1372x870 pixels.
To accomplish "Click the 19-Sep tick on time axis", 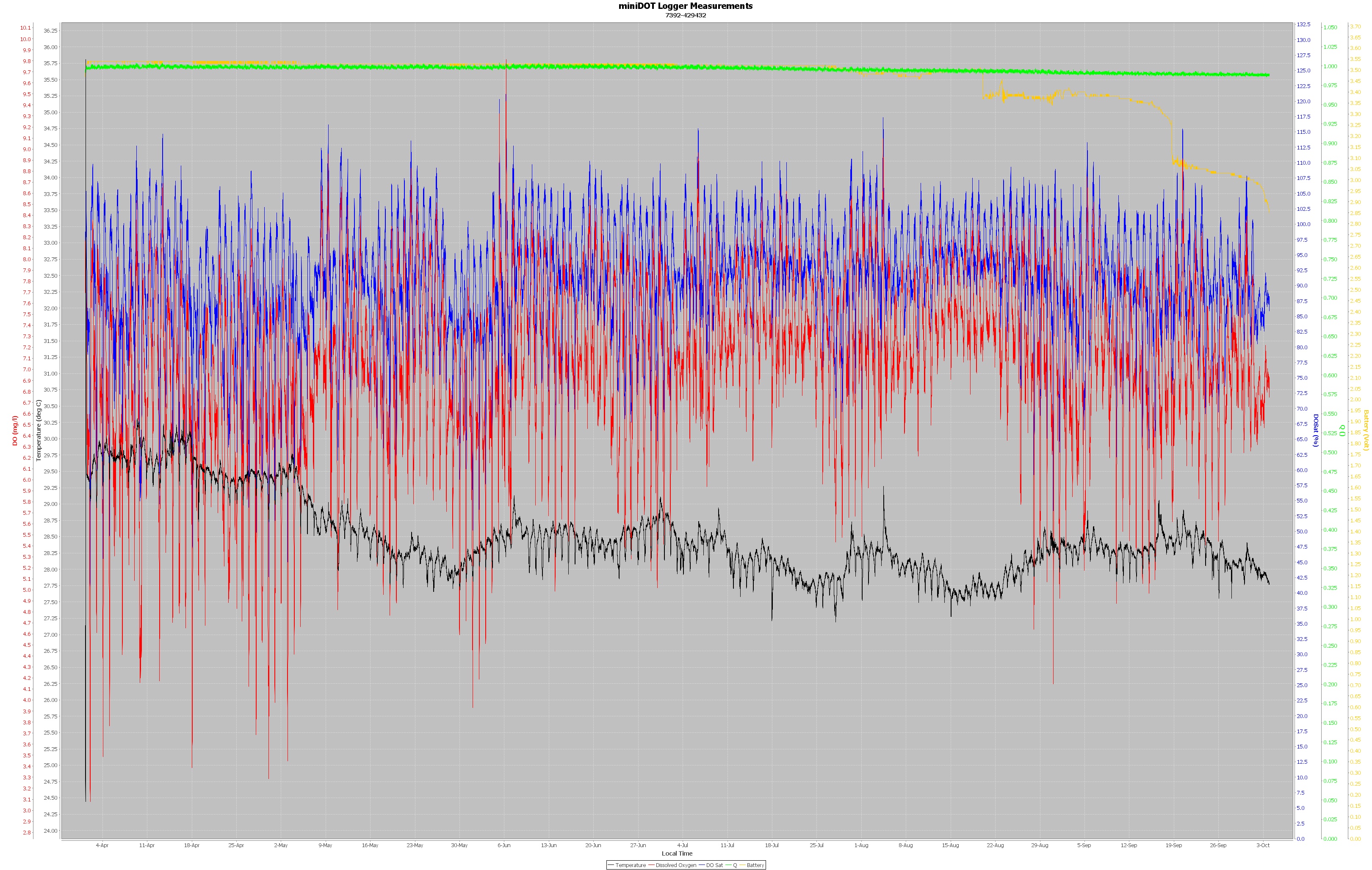I will point(1173,845).
